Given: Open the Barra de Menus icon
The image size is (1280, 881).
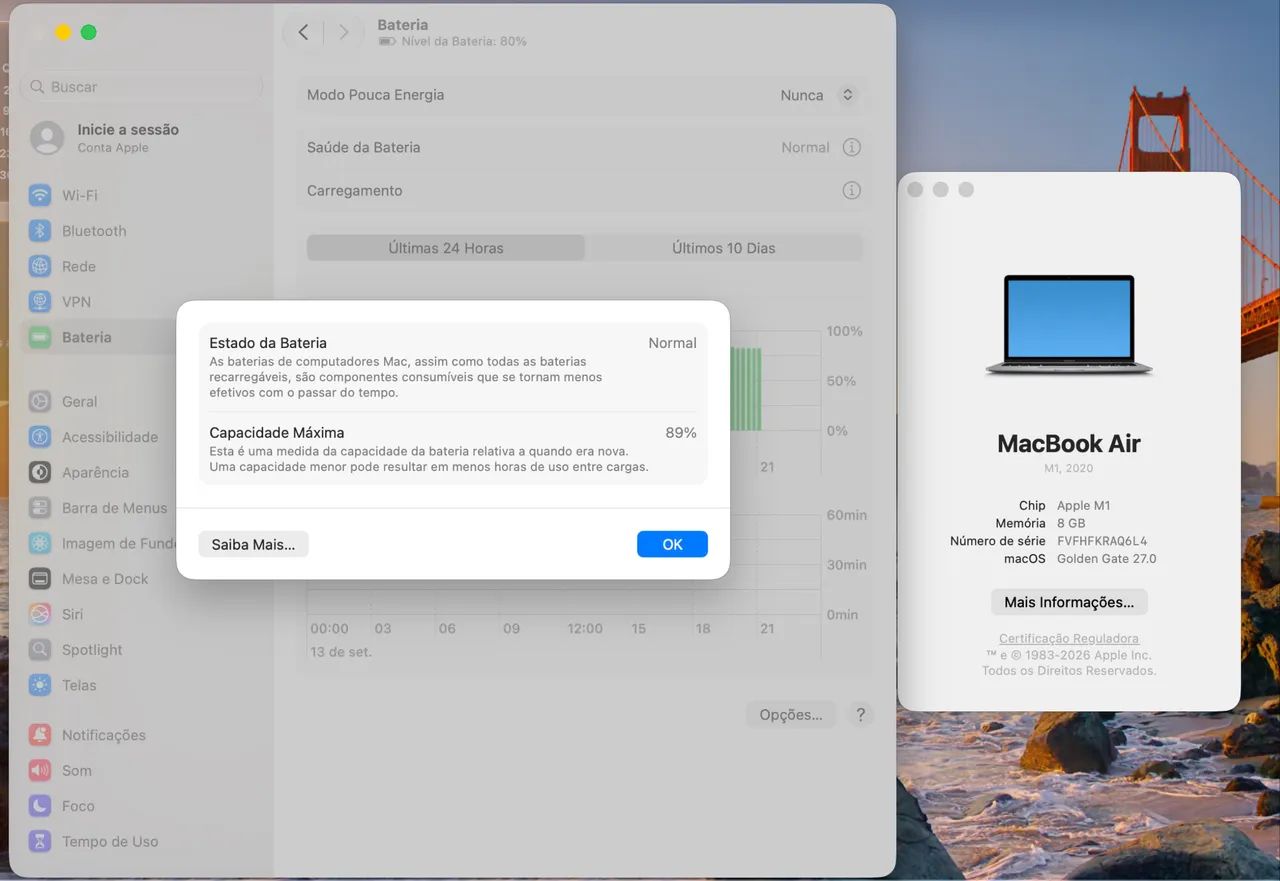Looking at the screenshot, I should (x=40, y=508).
